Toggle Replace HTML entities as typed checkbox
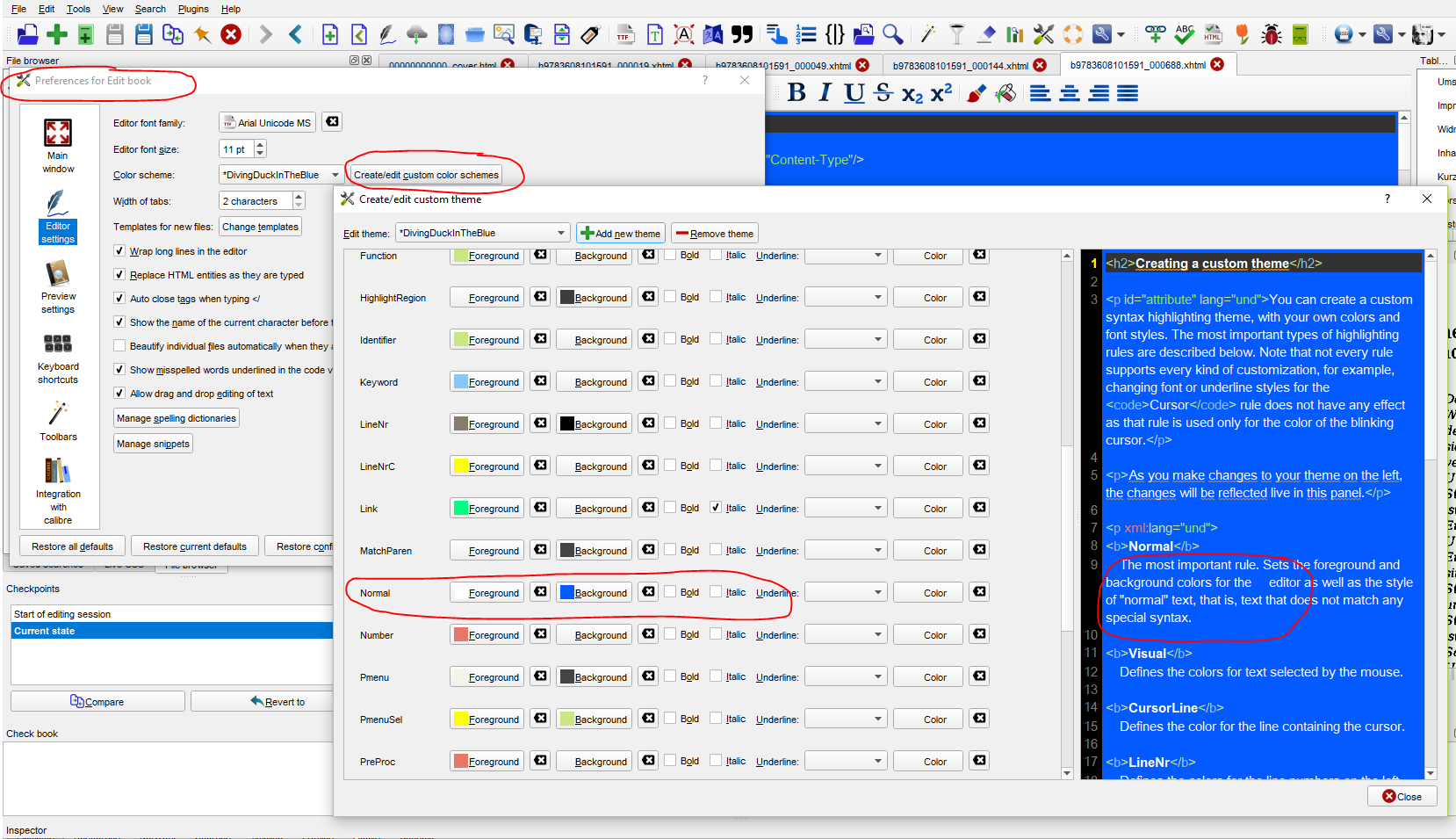The image size is (1456, 839). click(119, 275)
